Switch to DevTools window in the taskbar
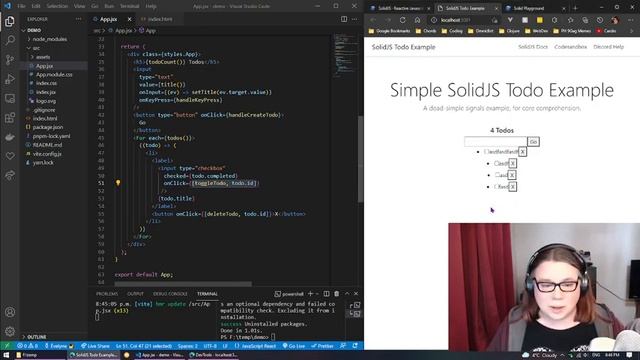Image resolution: width=640 pixels, height=360 pixels. [x=213, y=355]
